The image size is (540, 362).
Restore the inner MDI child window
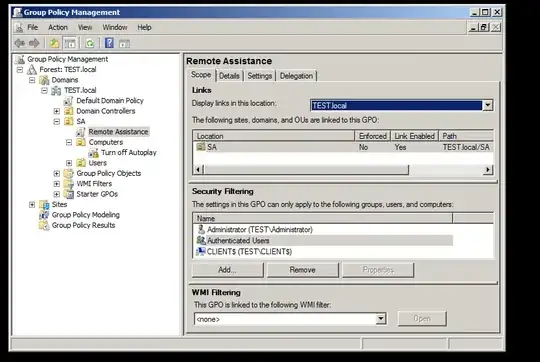point(484,27)
